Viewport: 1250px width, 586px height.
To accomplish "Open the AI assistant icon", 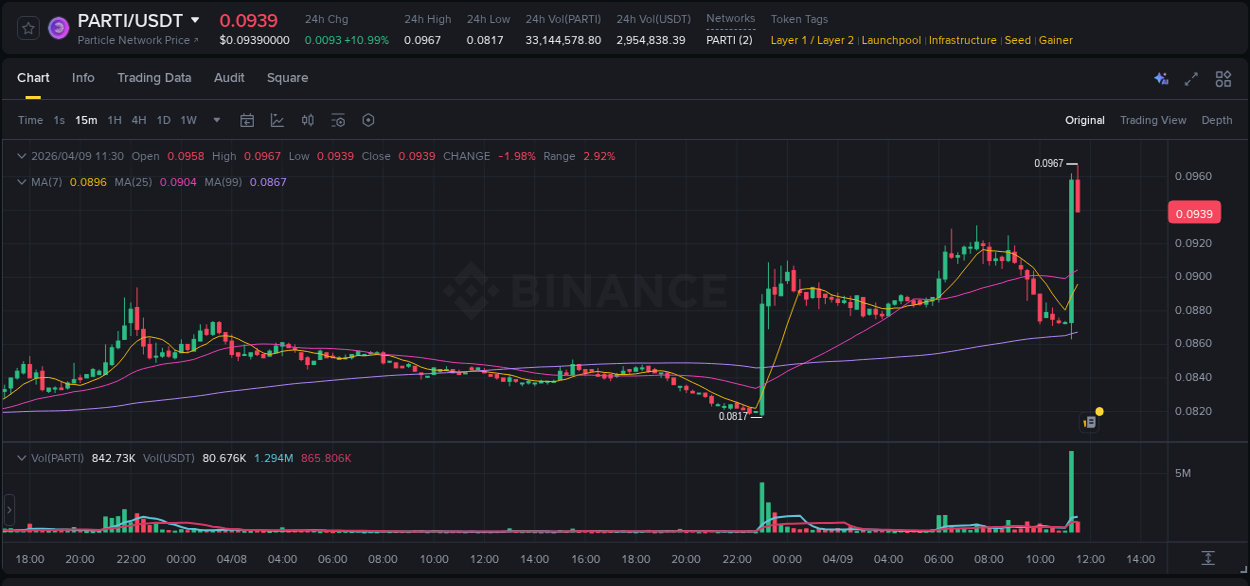I will [1161, 78].
